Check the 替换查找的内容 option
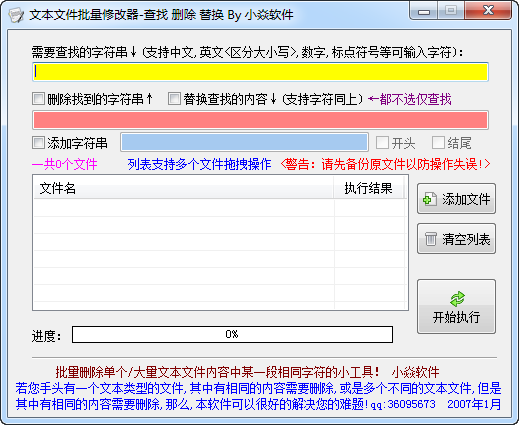Viewport: 519px width, 425px height. 174,99
